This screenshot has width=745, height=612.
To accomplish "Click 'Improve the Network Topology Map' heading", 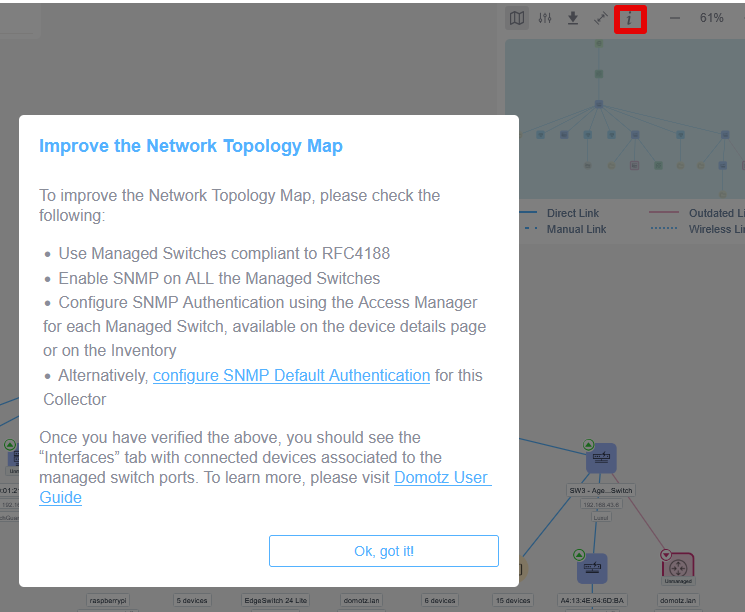I will [x=191, y=146].
